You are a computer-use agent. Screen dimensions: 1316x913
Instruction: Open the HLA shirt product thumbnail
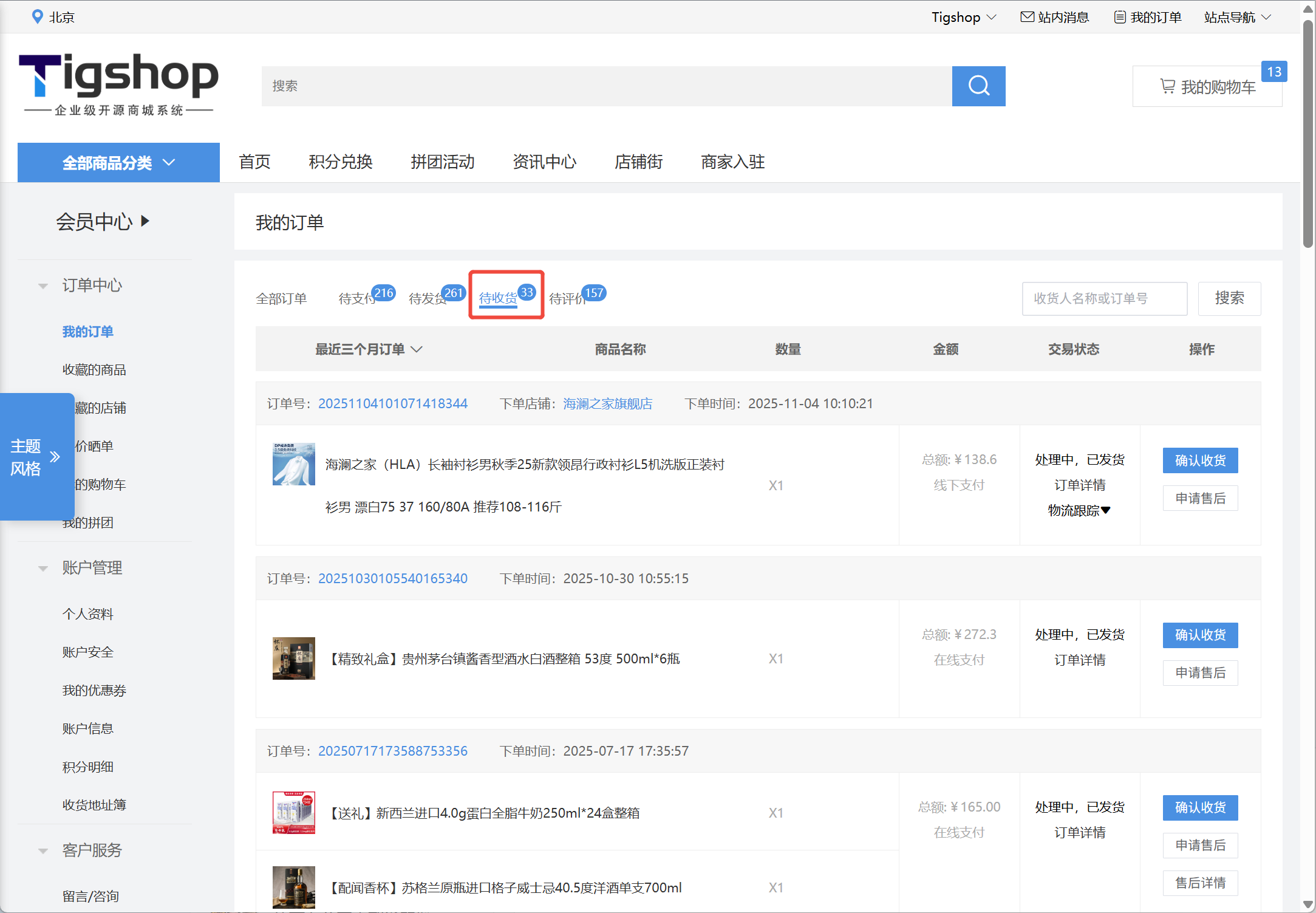pyautogui.click(x=293, y=464)
